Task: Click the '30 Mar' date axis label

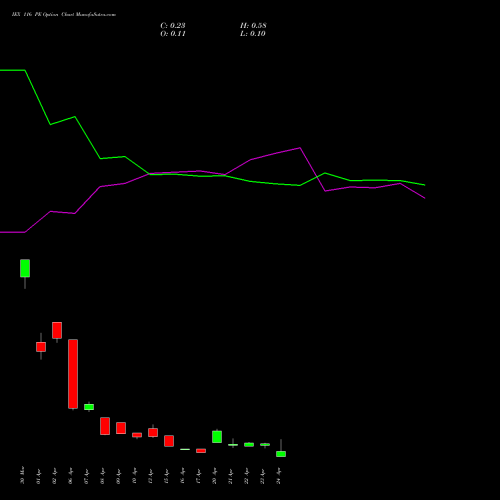Action: [22, 475]
